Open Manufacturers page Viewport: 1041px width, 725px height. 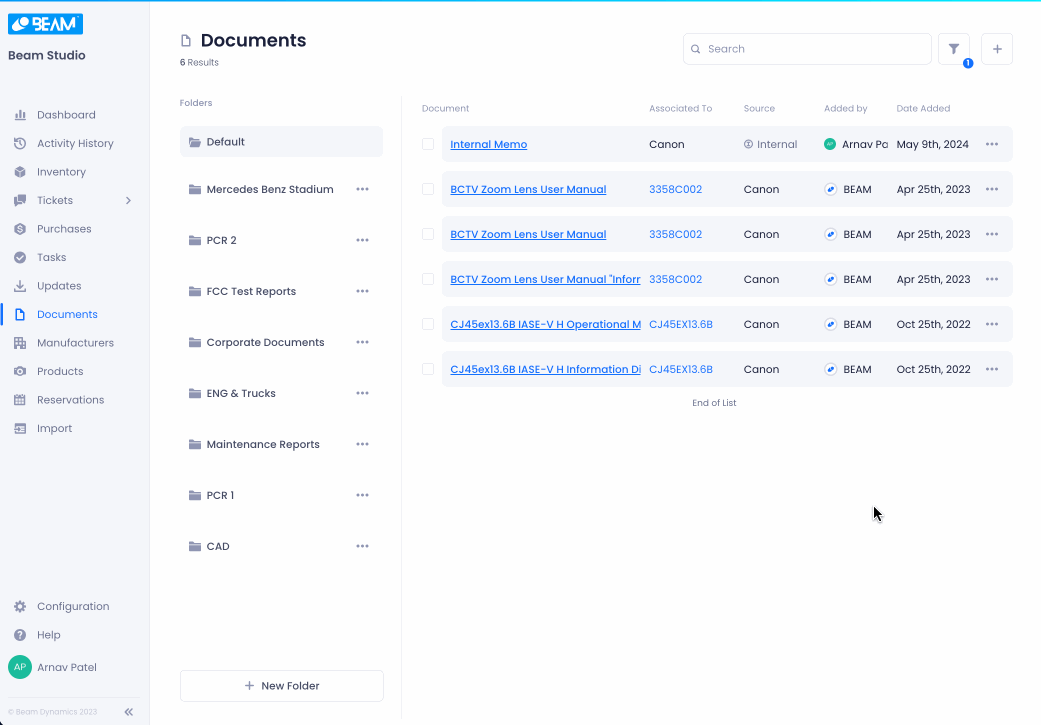coord(76,343)
